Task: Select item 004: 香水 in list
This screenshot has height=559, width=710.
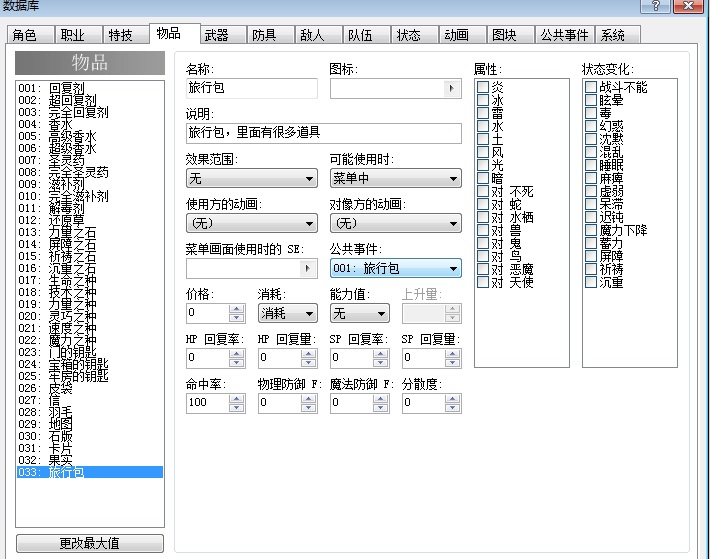Action: [x=90, y=124]
